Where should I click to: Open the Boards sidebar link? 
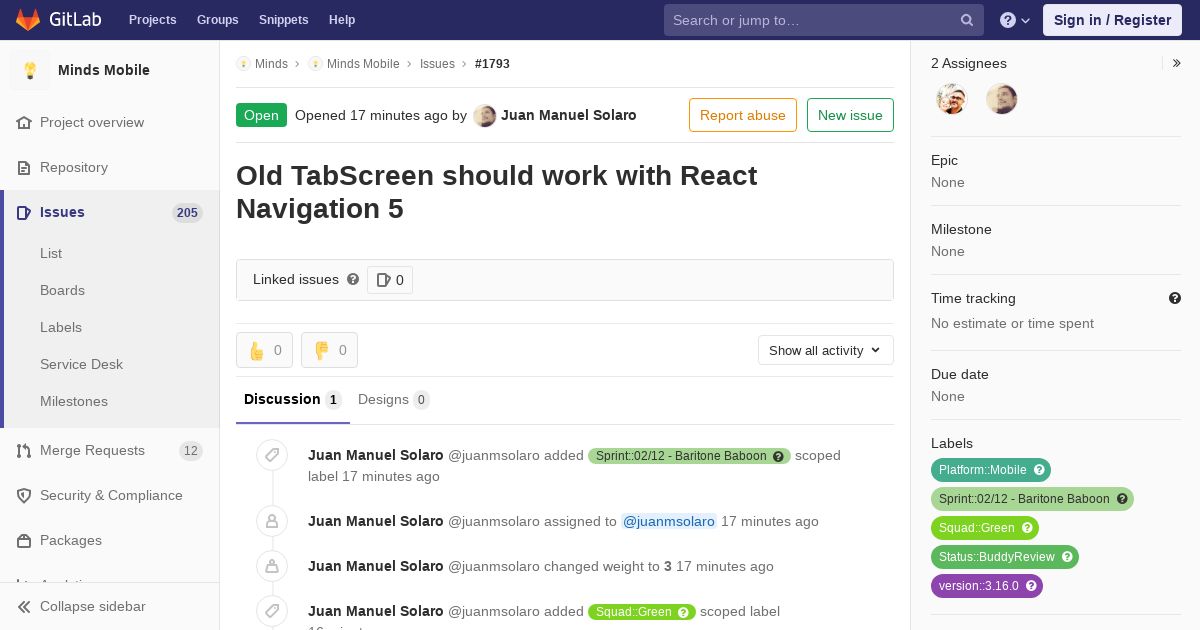tap(62, 290)
